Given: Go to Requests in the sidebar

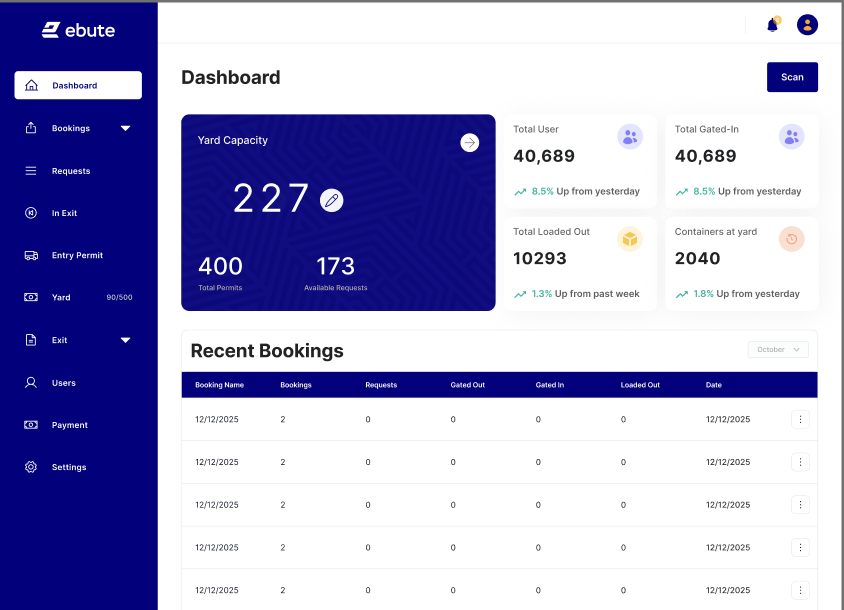Looking at the screenshot, I should coord(70,171).
